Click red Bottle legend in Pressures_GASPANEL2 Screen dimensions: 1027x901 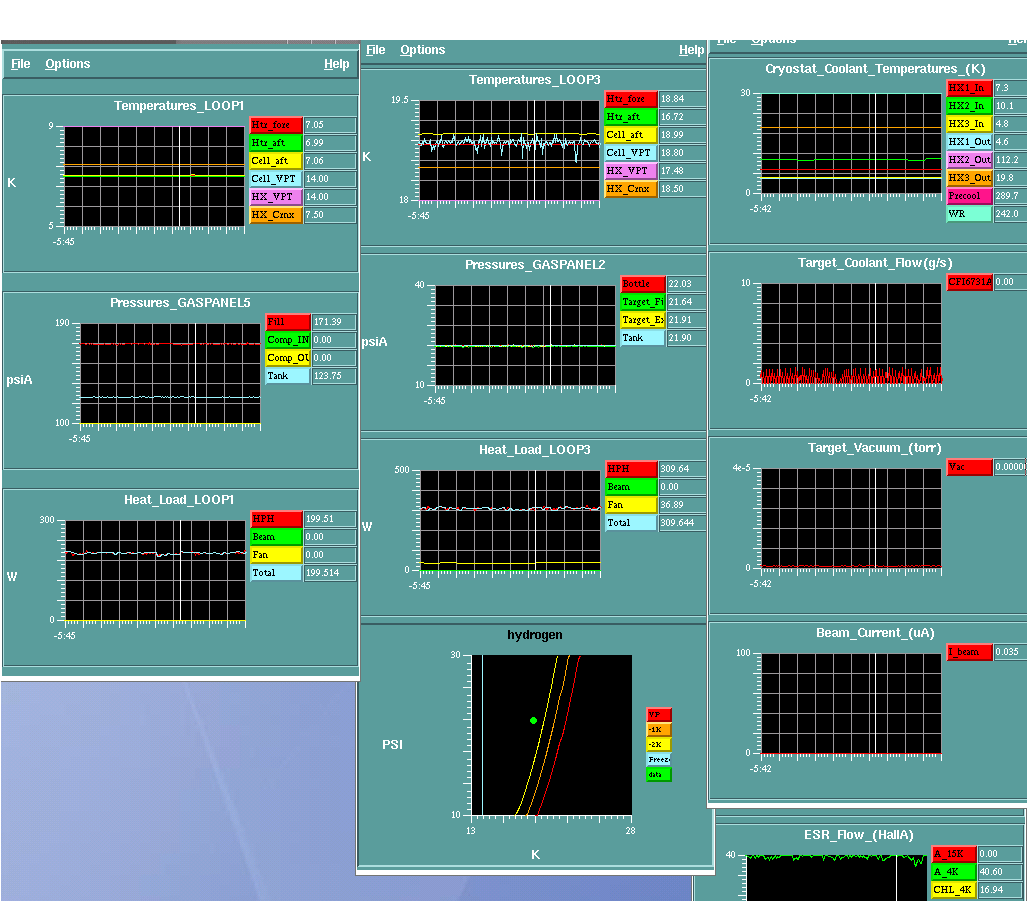(x=643, y=284)
